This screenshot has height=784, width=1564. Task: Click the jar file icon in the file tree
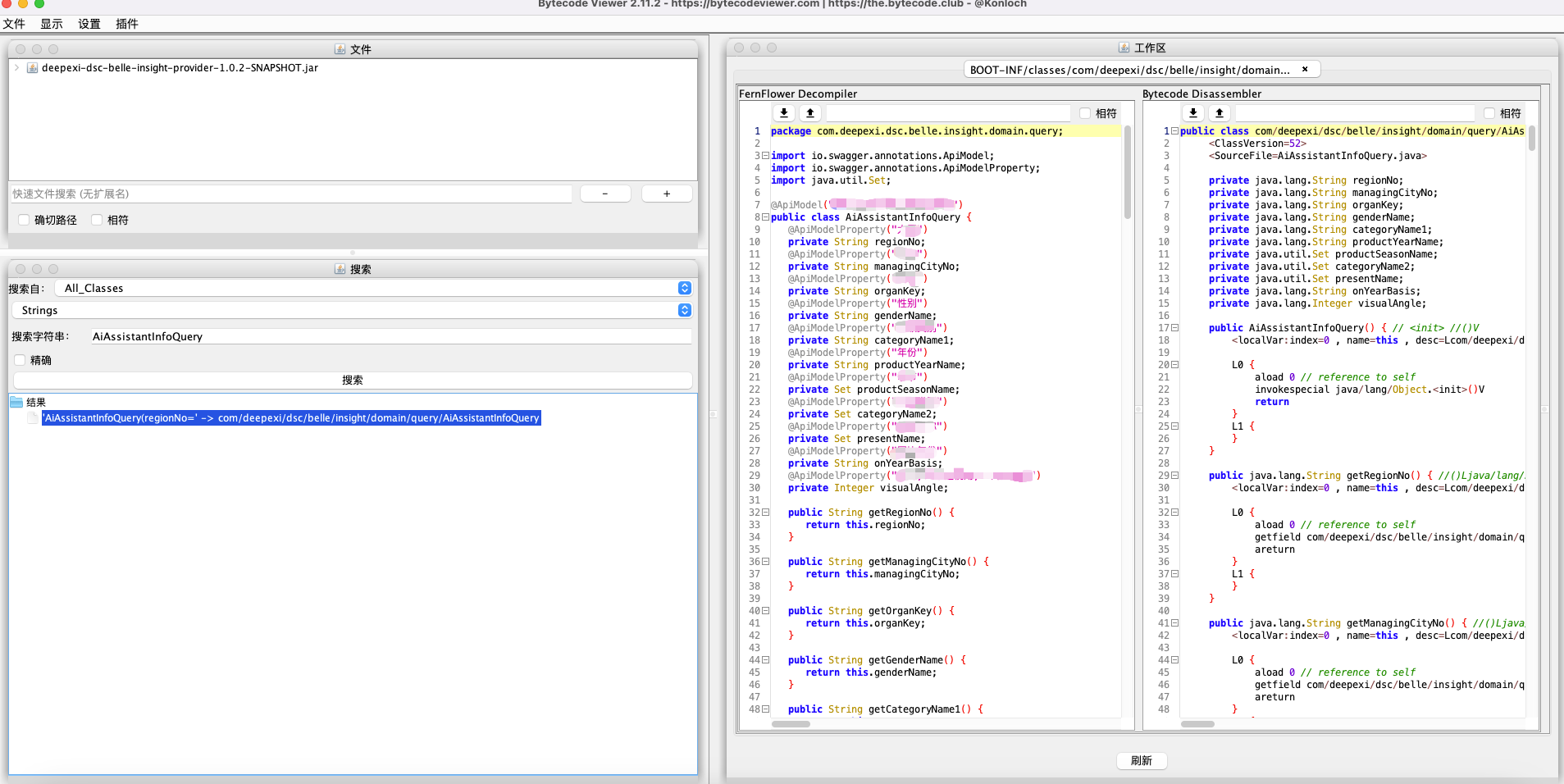33,68
